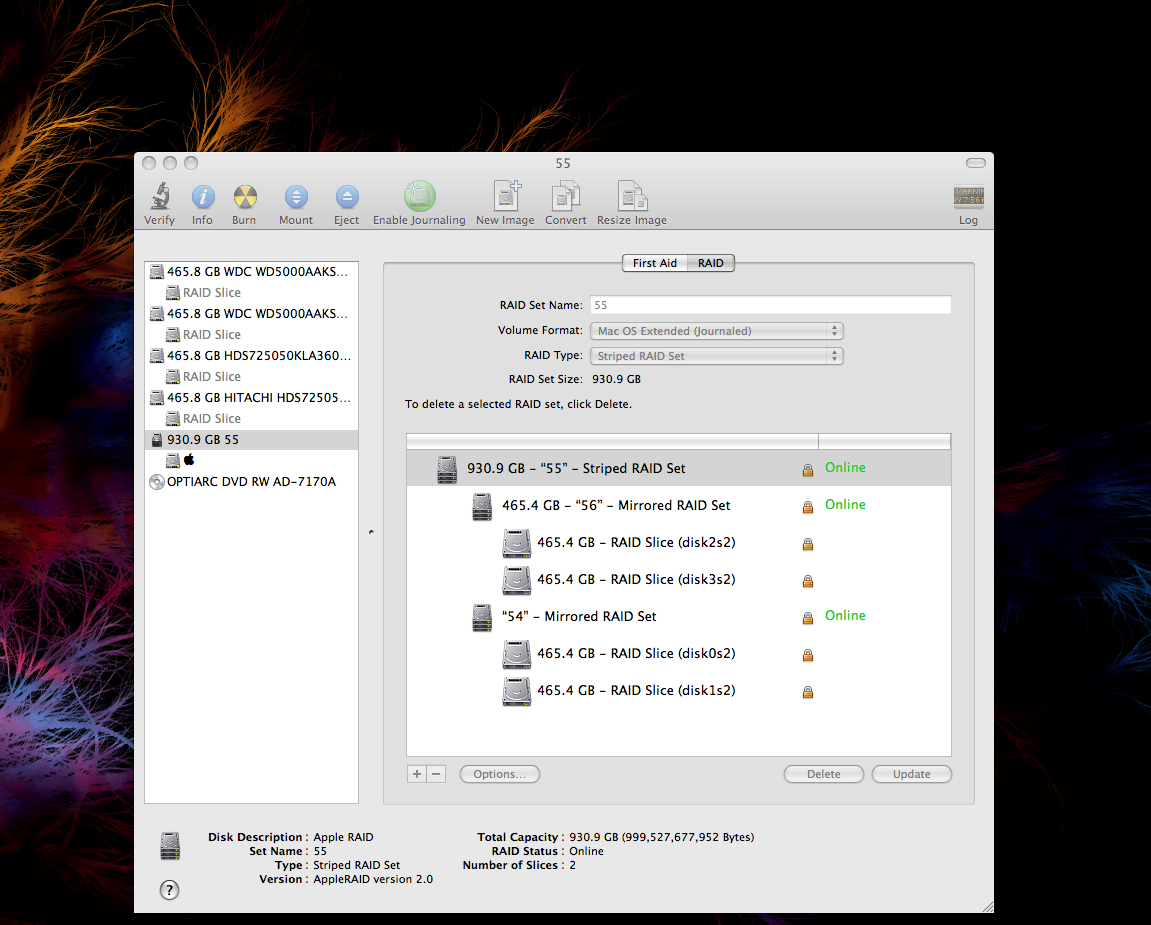The image size is (1151, 925).
Task: Click the Options... button
Action: point(499,774)
